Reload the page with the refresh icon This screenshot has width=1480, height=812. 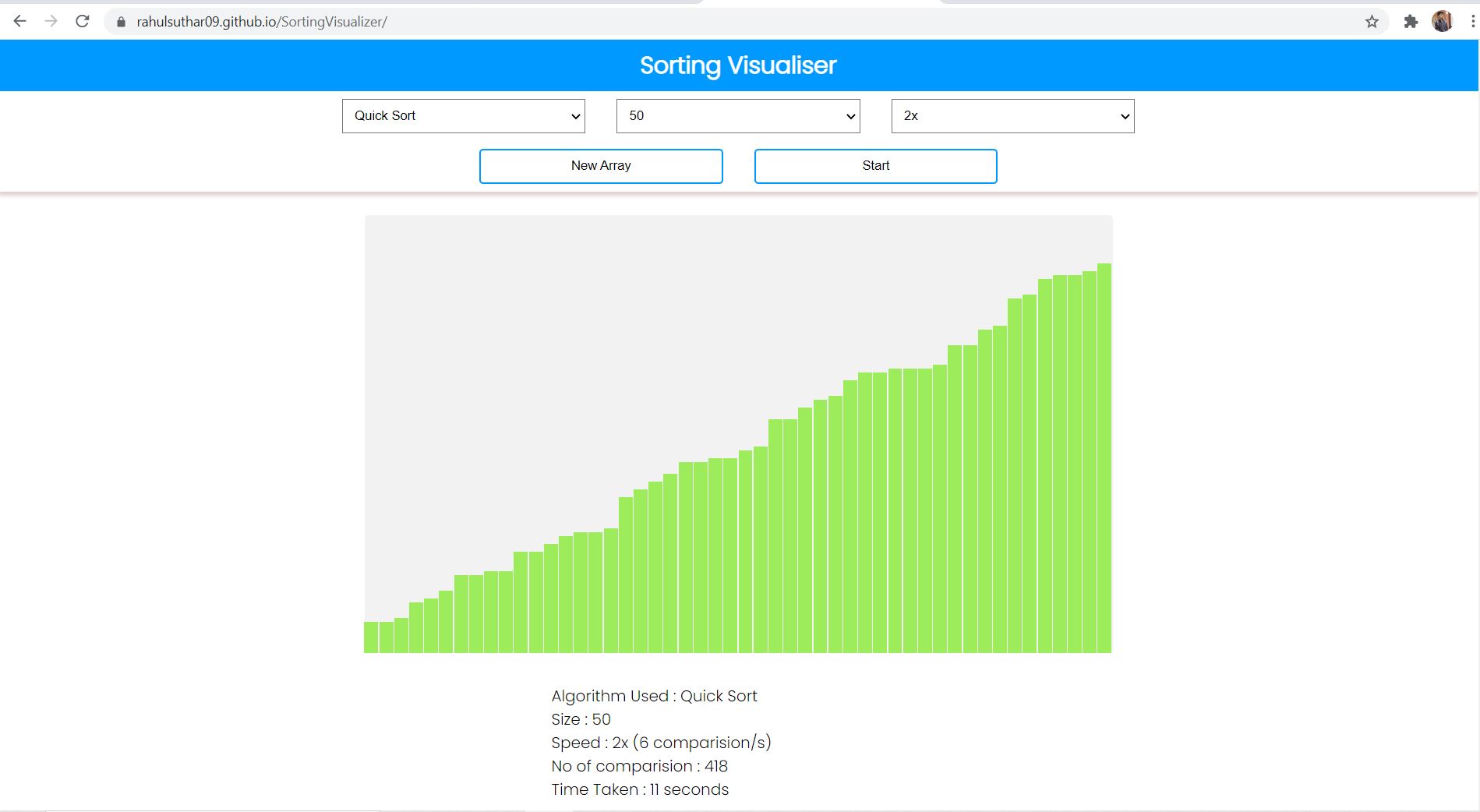(x=83, y=22)
